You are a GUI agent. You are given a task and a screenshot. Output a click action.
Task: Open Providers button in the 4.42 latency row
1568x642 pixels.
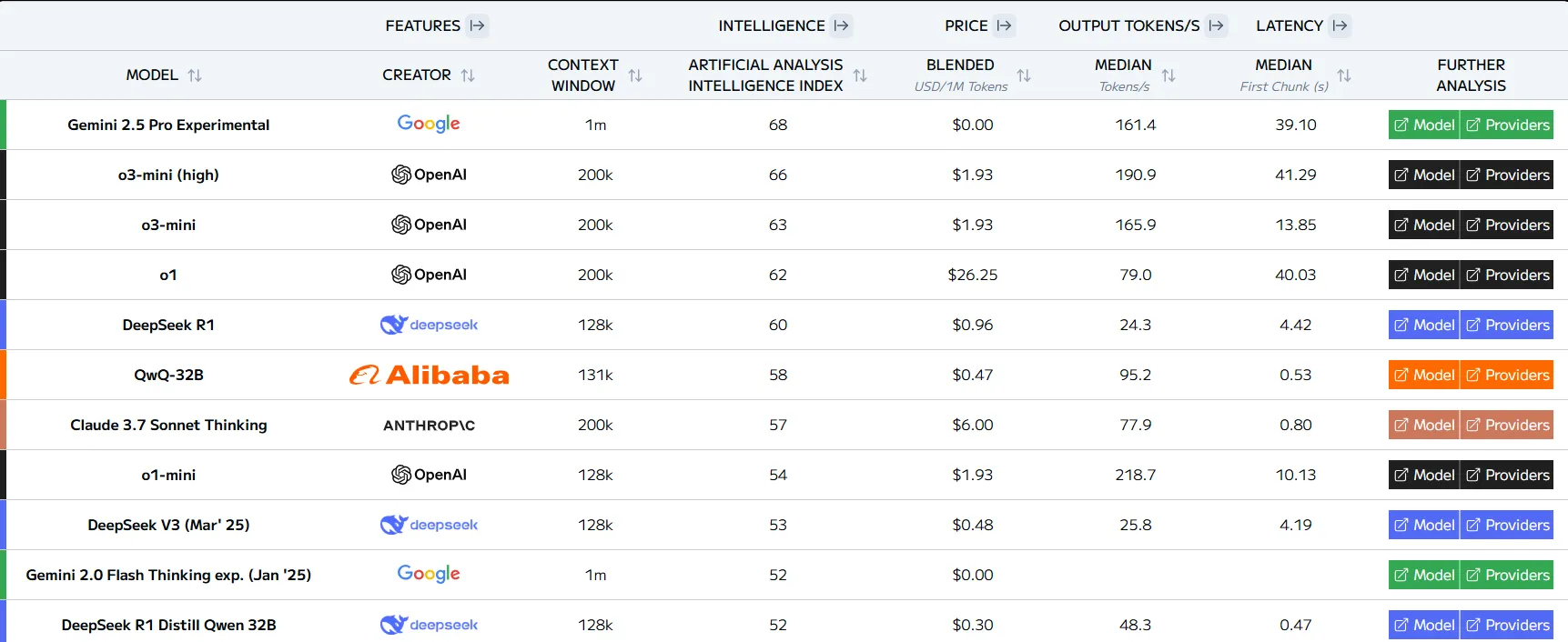coord(1507,325)
